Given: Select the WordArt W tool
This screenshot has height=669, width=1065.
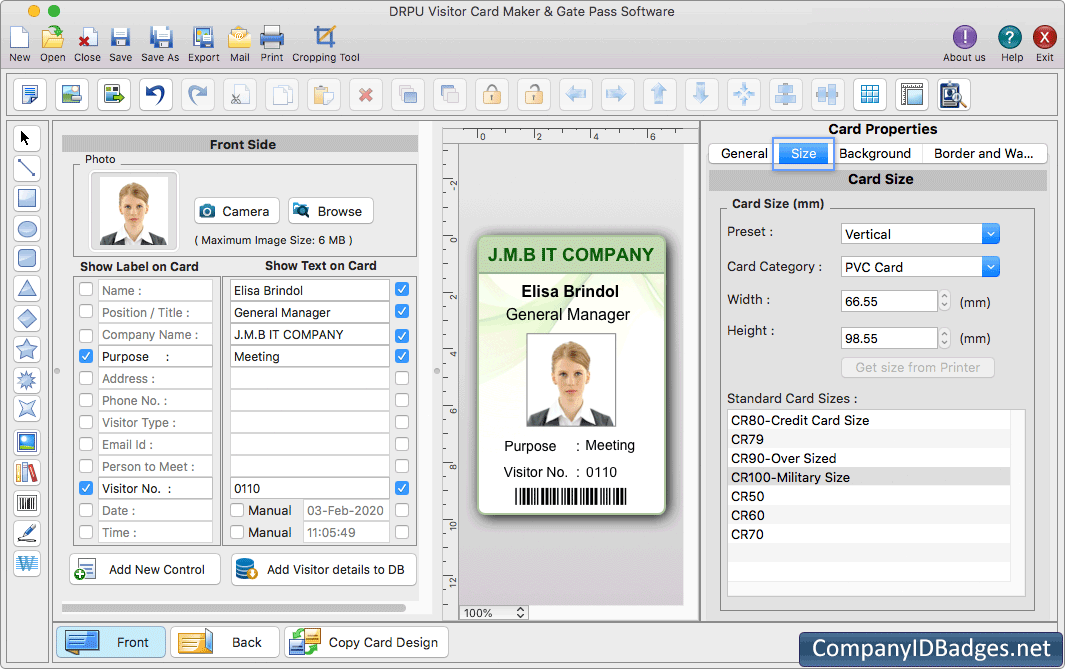Looking at the screenshot, I should point(26,563).
